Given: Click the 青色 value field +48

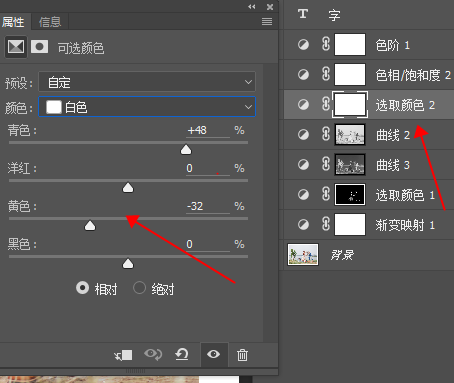Looking at the screenshot, I should pyautogui.click(x=208, y=130).
